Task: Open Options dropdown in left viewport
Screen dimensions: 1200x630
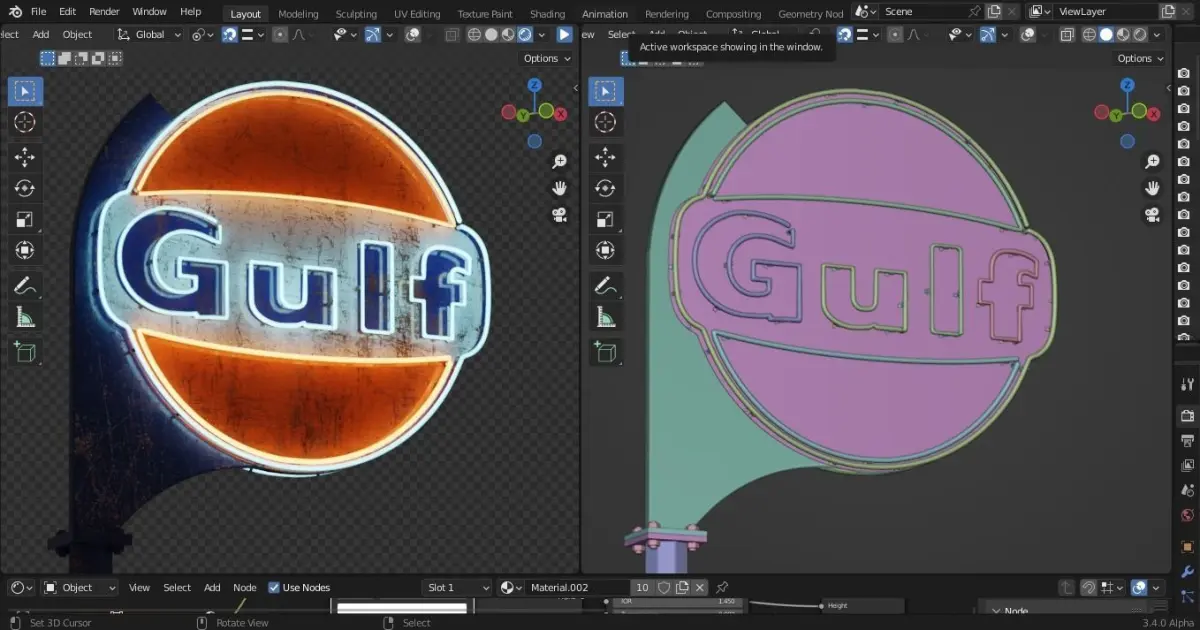Action: [x=547, y=58]
